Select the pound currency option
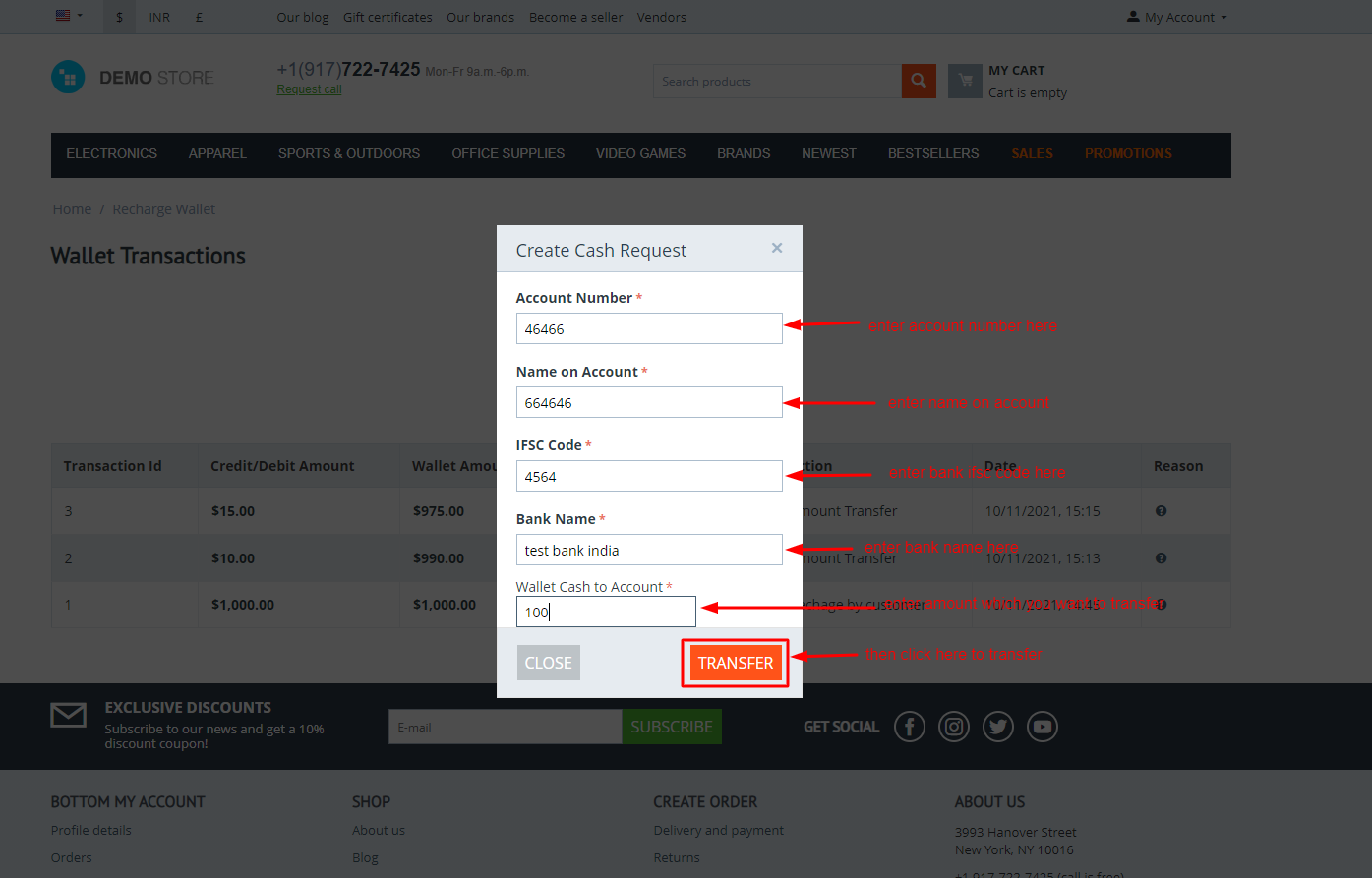Screen dimensions: 1372x878 [x=199, y=17]
